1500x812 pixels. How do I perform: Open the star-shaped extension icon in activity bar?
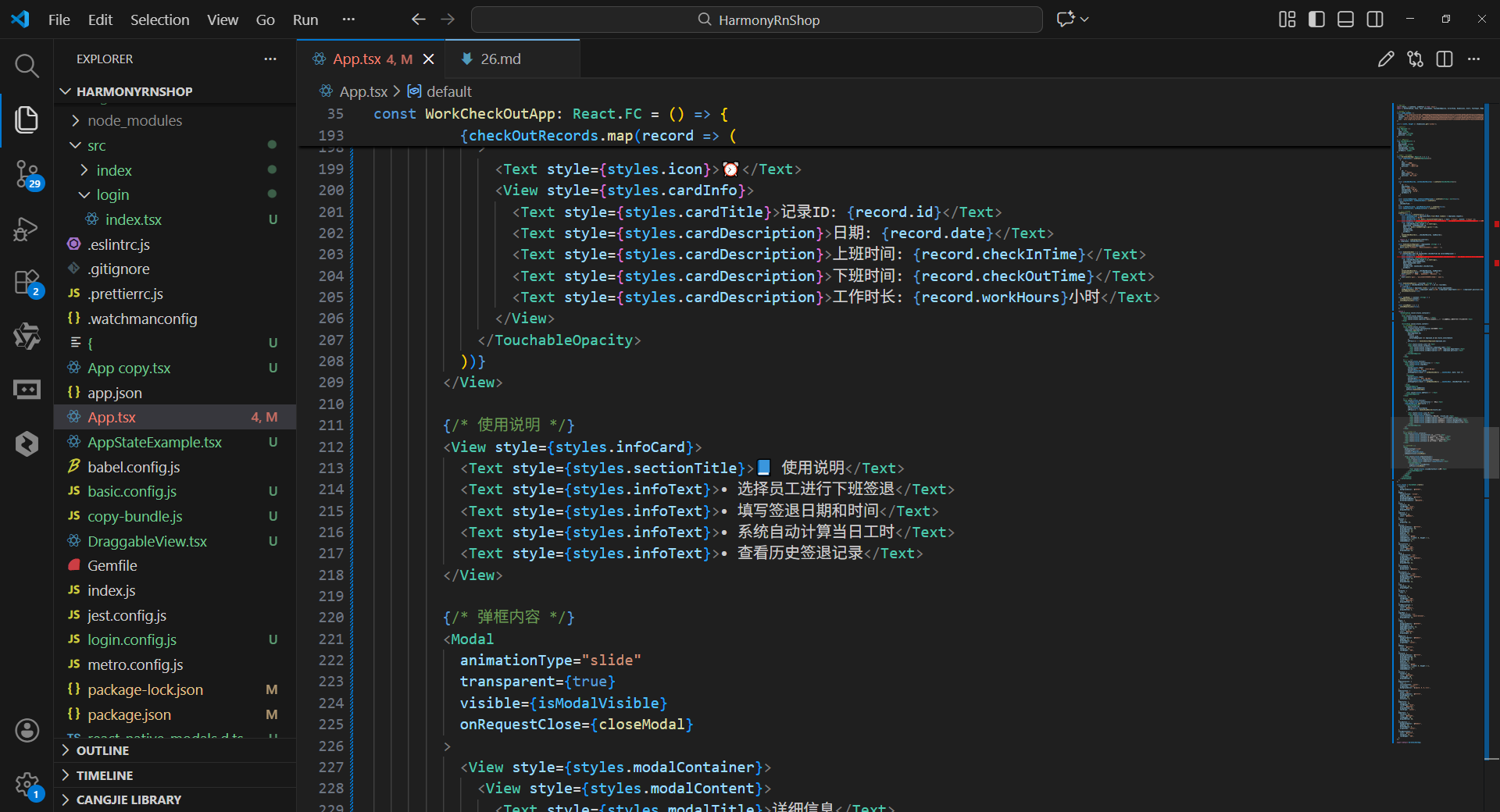[x=27, y=337]
